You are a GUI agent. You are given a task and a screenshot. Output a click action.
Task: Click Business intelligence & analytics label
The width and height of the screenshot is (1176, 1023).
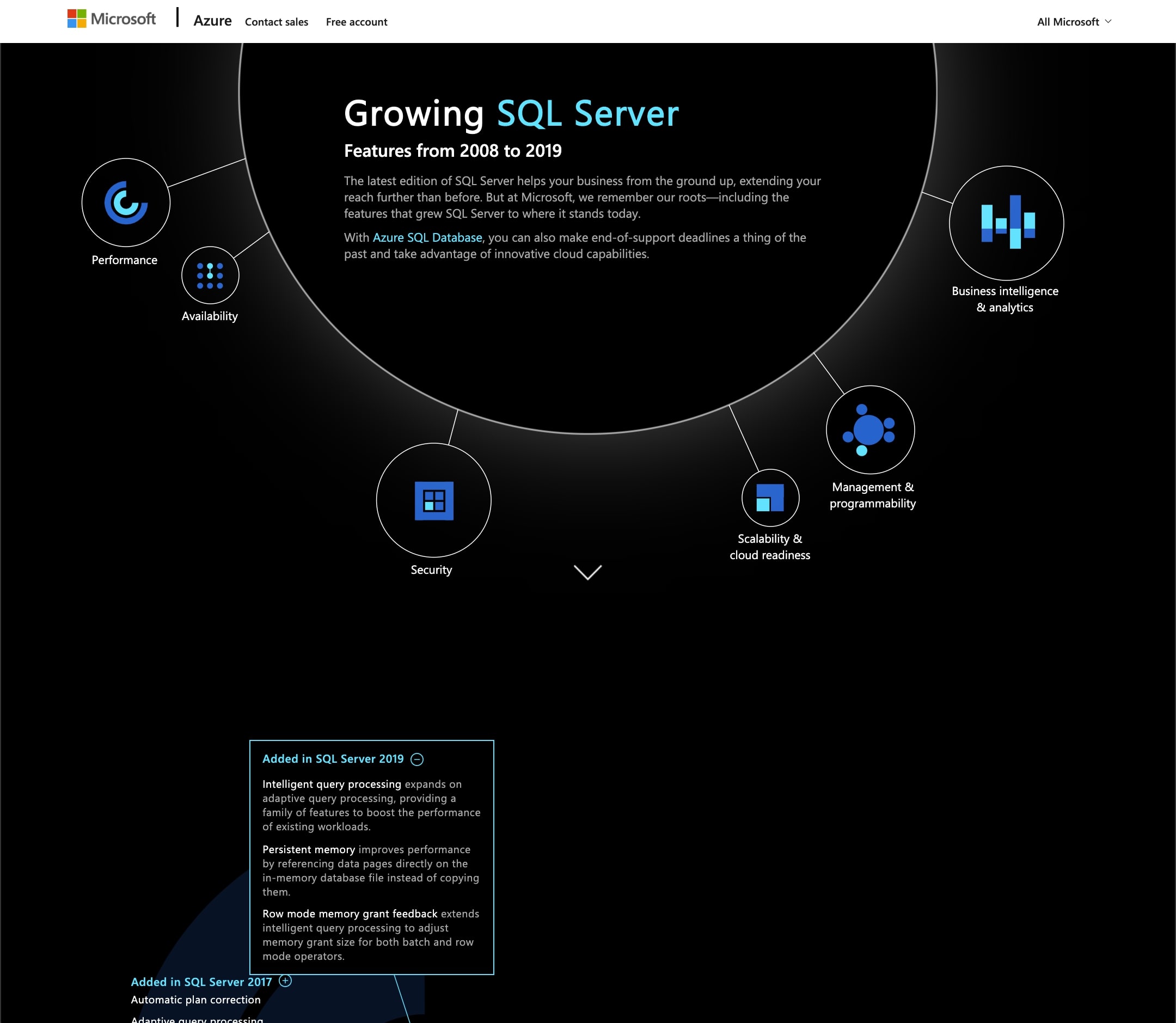[1004, 299]
